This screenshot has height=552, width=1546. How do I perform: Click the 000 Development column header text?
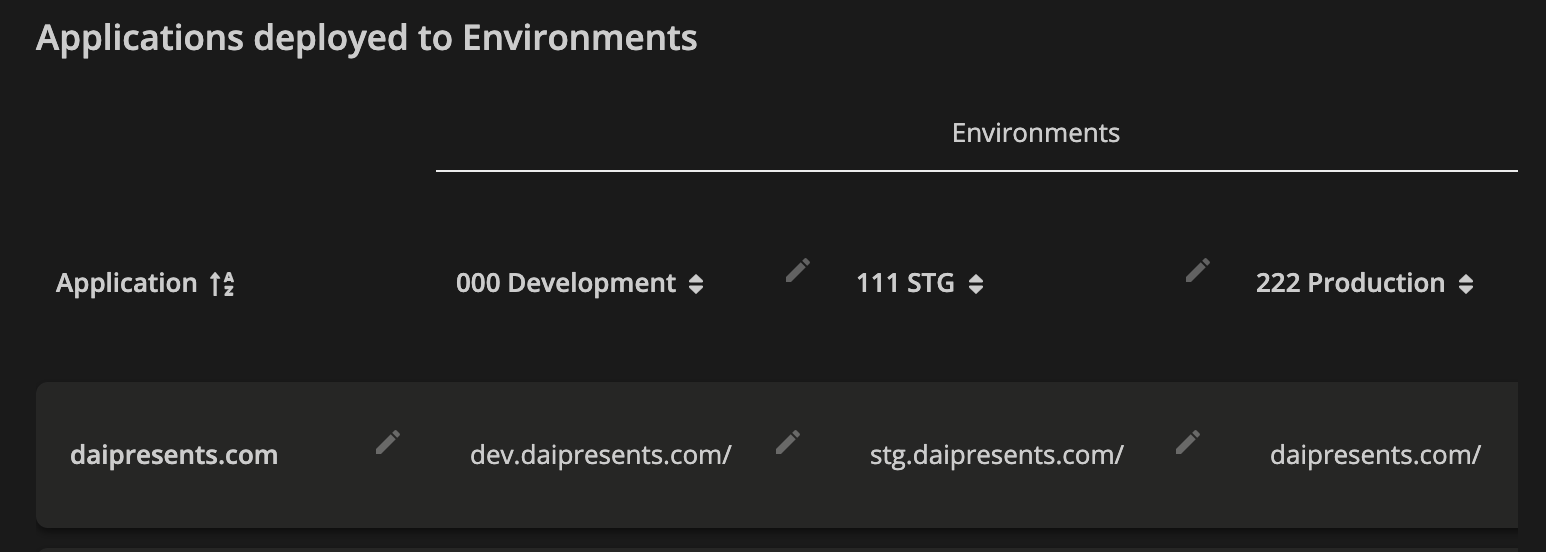click(566, 284)
